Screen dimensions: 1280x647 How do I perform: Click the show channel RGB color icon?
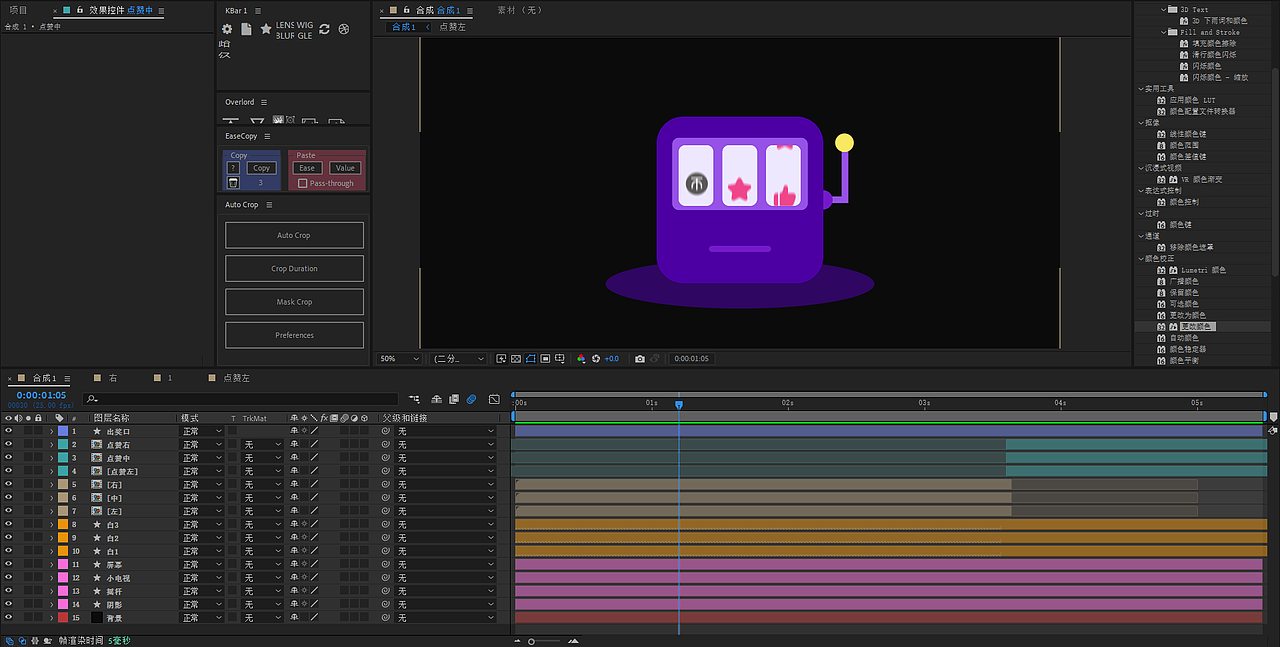tap(581, 358)
